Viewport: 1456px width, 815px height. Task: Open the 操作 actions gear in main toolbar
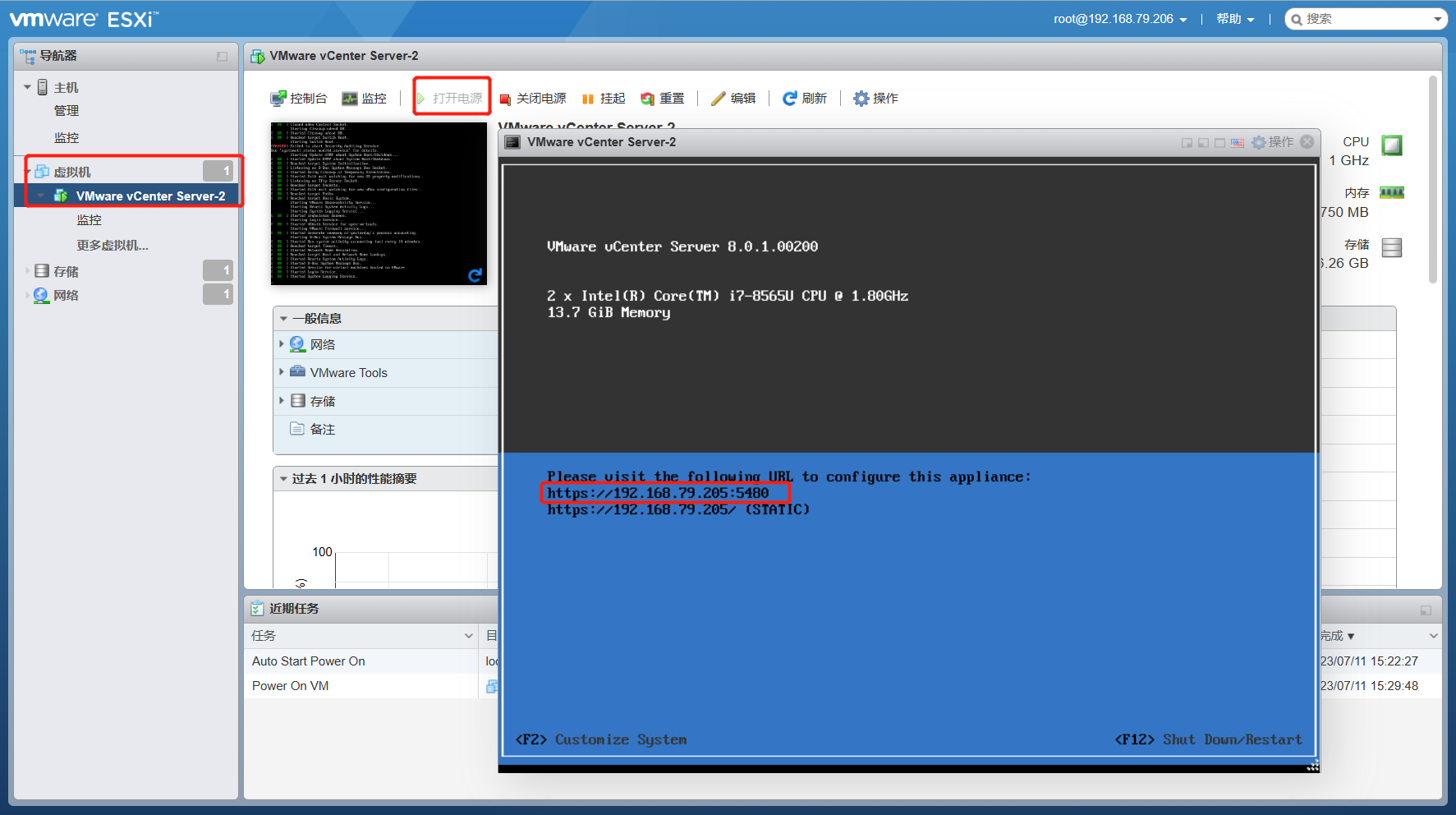875,99
